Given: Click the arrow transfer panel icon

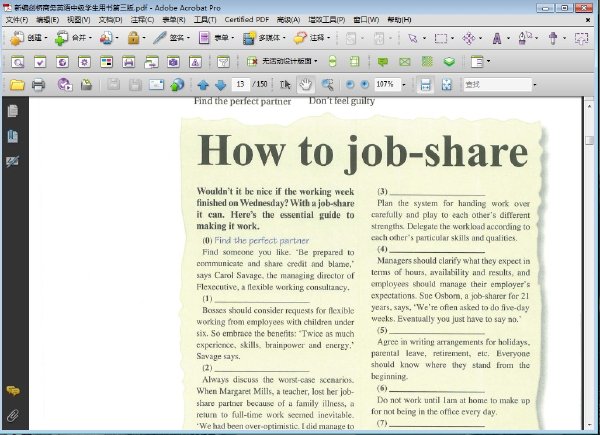Looking at the screenshot, I should point(151,62).
